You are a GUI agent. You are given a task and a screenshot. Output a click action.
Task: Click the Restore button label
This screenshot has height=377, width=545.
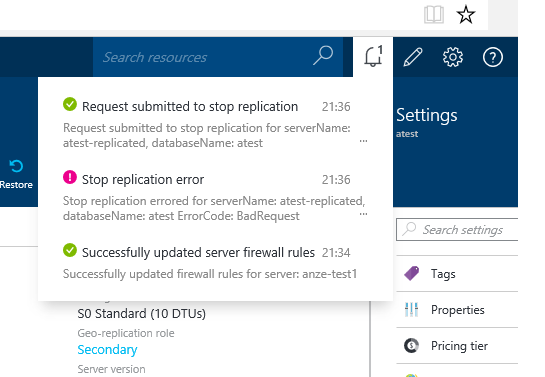point(16,185)
